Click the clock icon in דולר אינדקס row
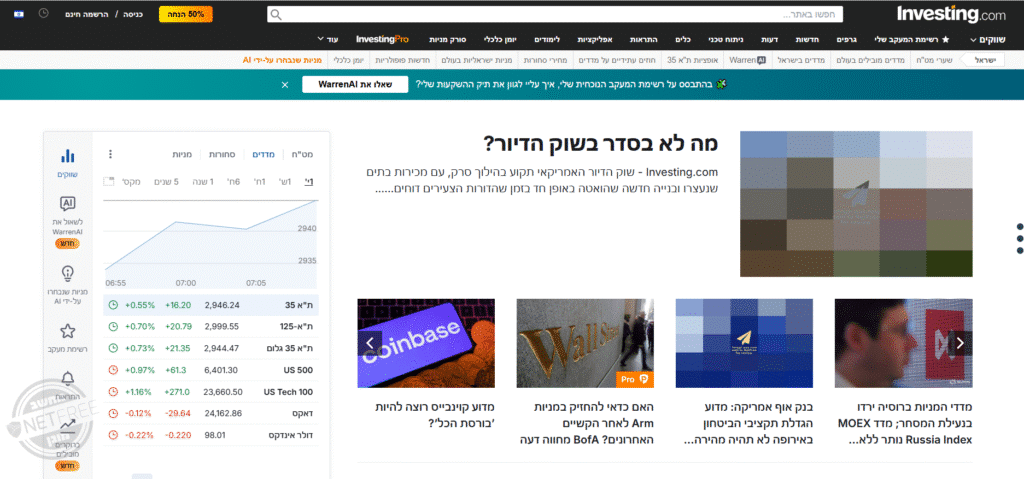Image resolution: width=1024 pixels, height=479 pixels. pos(113,435)
